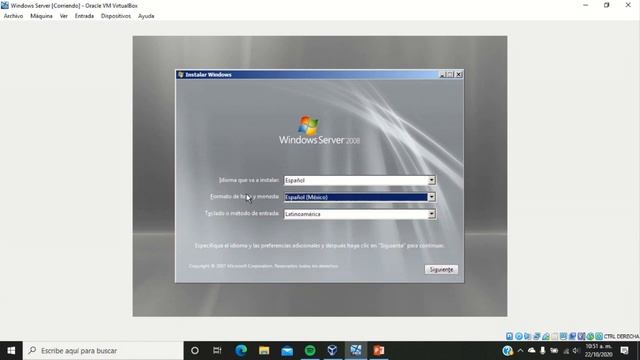
Task: Click the keyboard capture status icon
Action: coord(599,336)
